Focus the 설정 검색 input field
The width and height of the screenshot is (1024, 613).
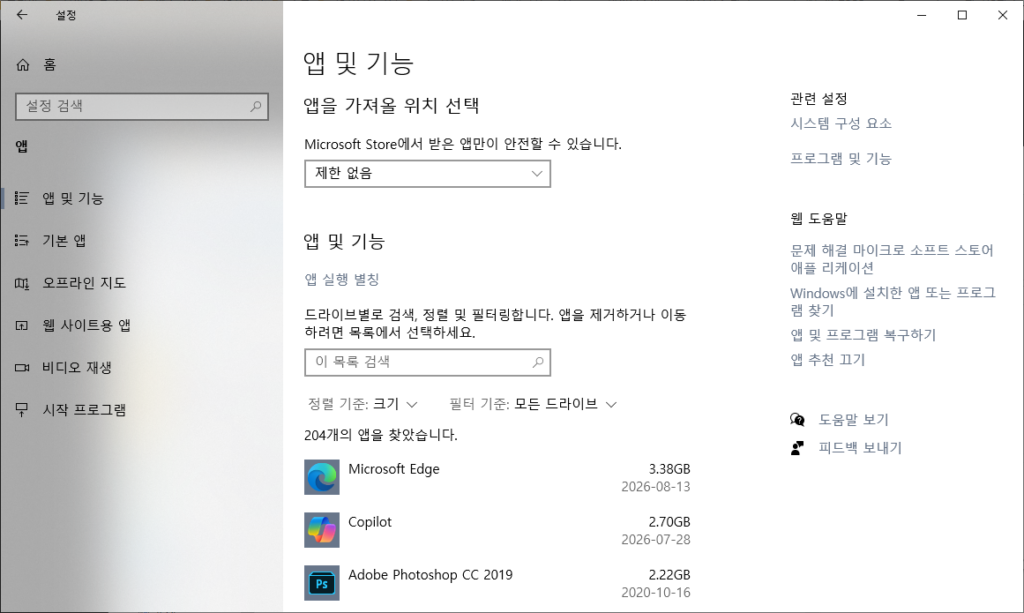pyautogui.click(x=142, y=106)
